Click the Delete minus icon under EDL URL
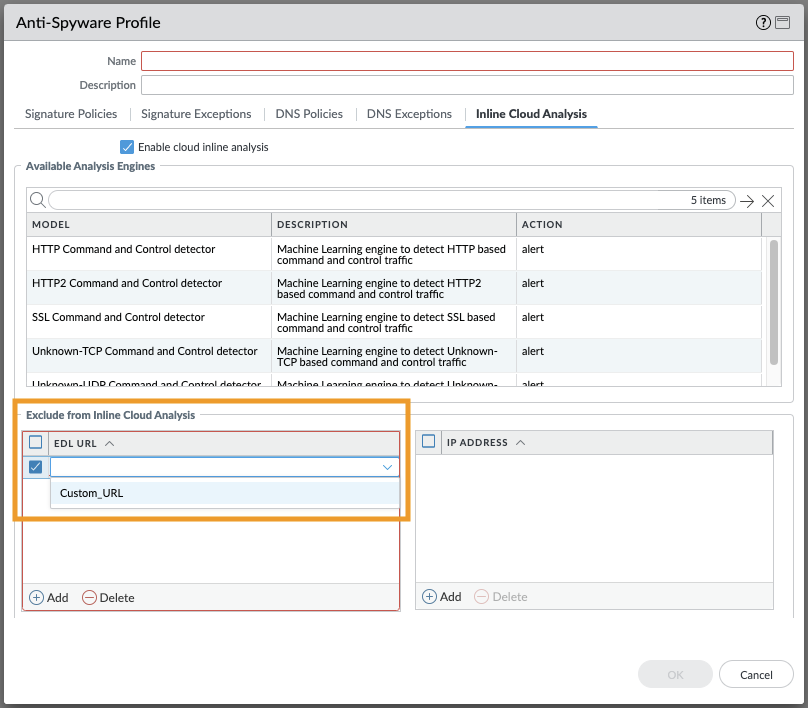This screenshot has height=708, width=808. click(90, 597)
